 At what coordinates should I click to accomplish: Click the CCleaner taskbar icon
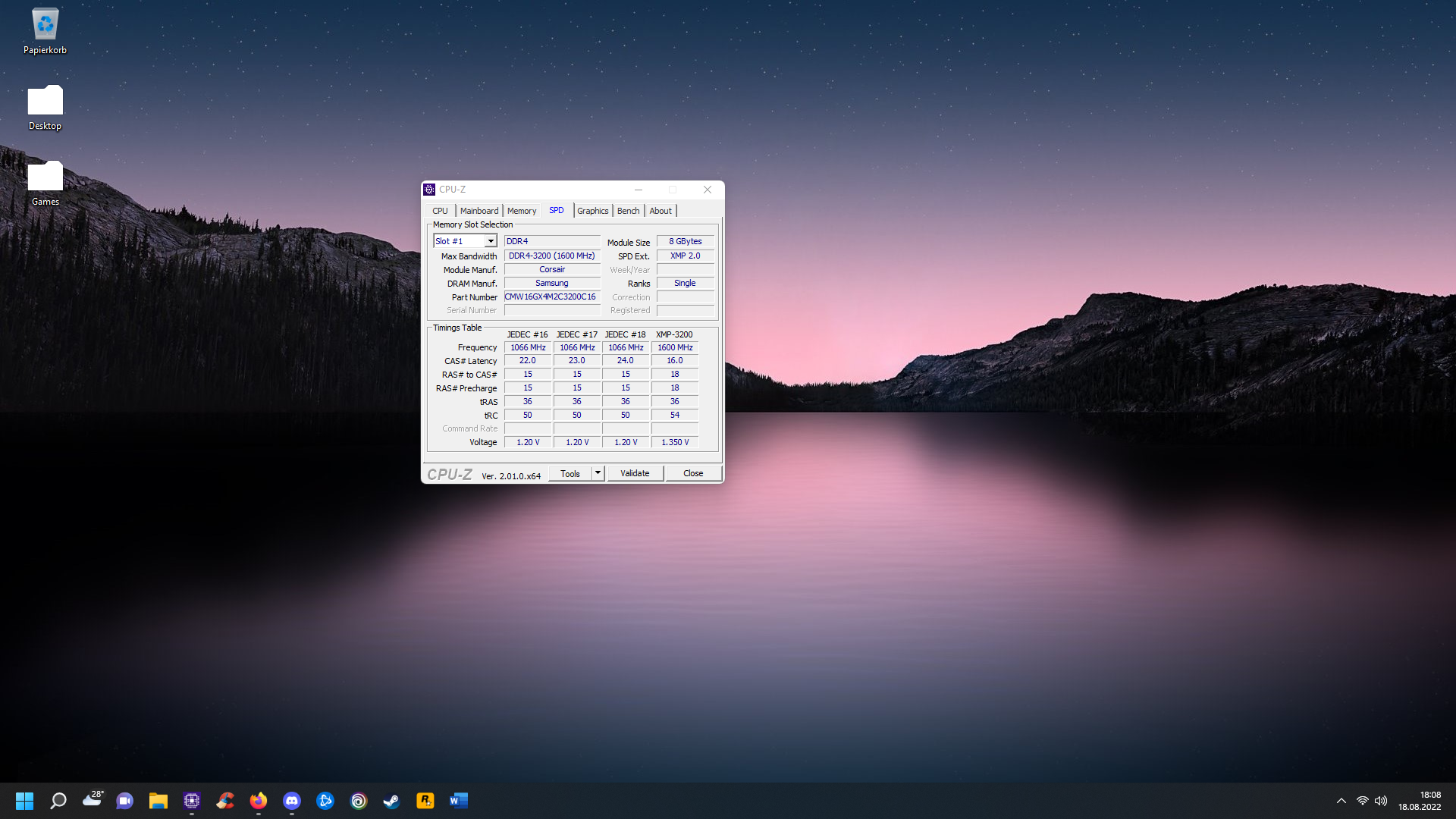click(x=225, y=801)
